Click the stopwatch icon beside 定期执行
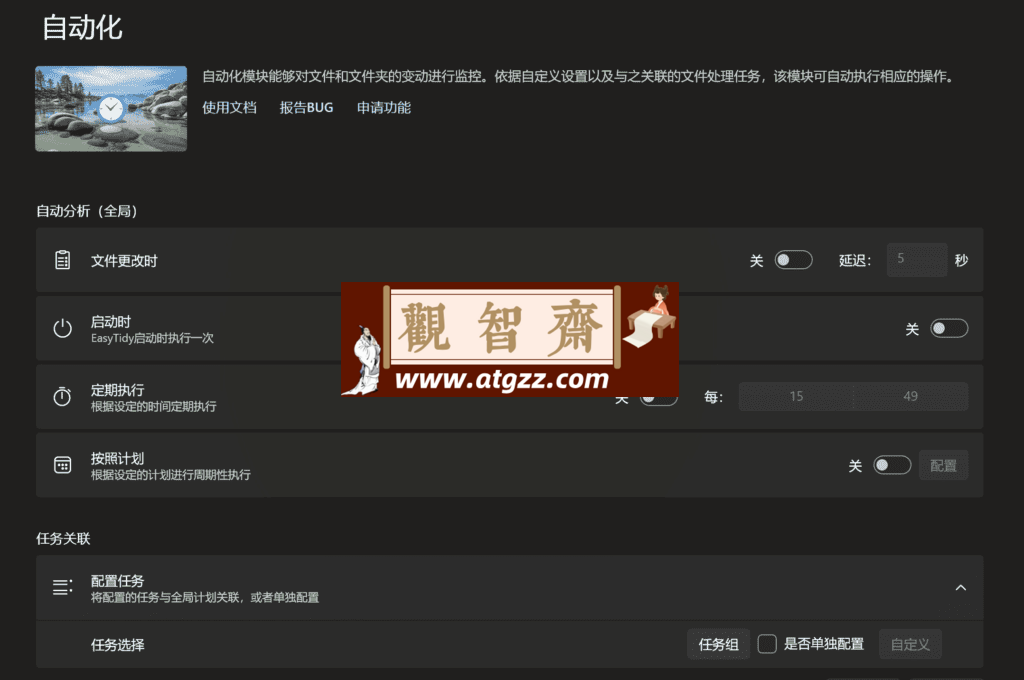1024x680 pixels. pyautogui.click(x=63, y=397)
